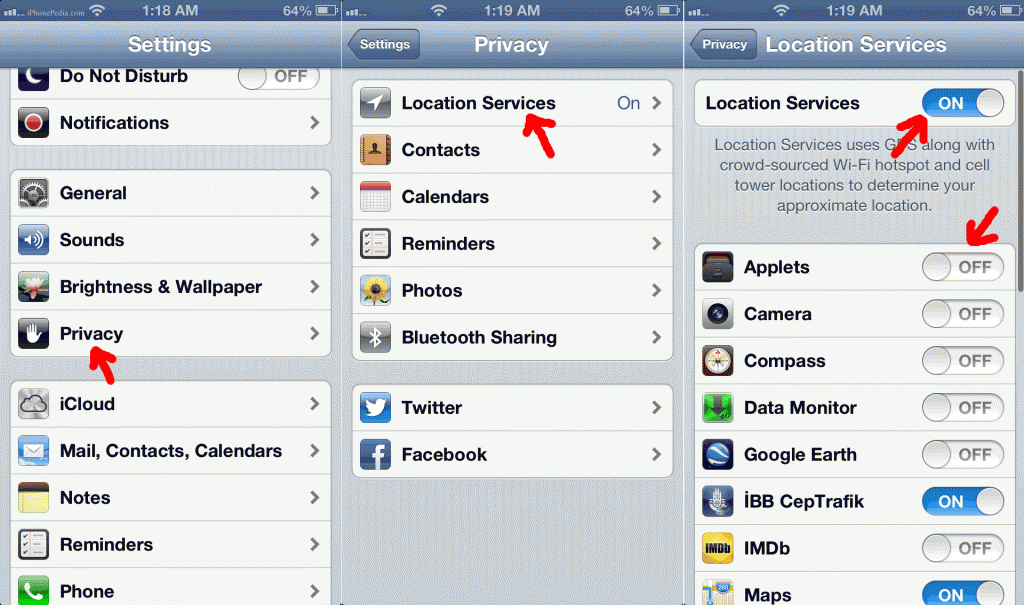Select the Bluetooth Sharing icon
1024x605 pixels.
click(376, 337)
